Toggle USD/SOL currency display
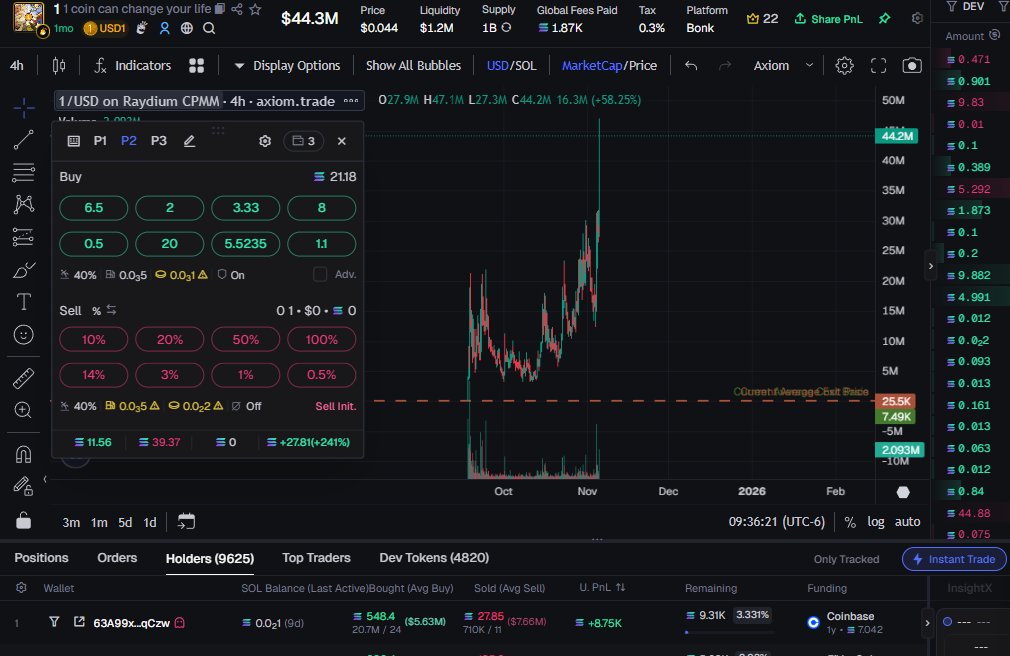 click(511, 66)
